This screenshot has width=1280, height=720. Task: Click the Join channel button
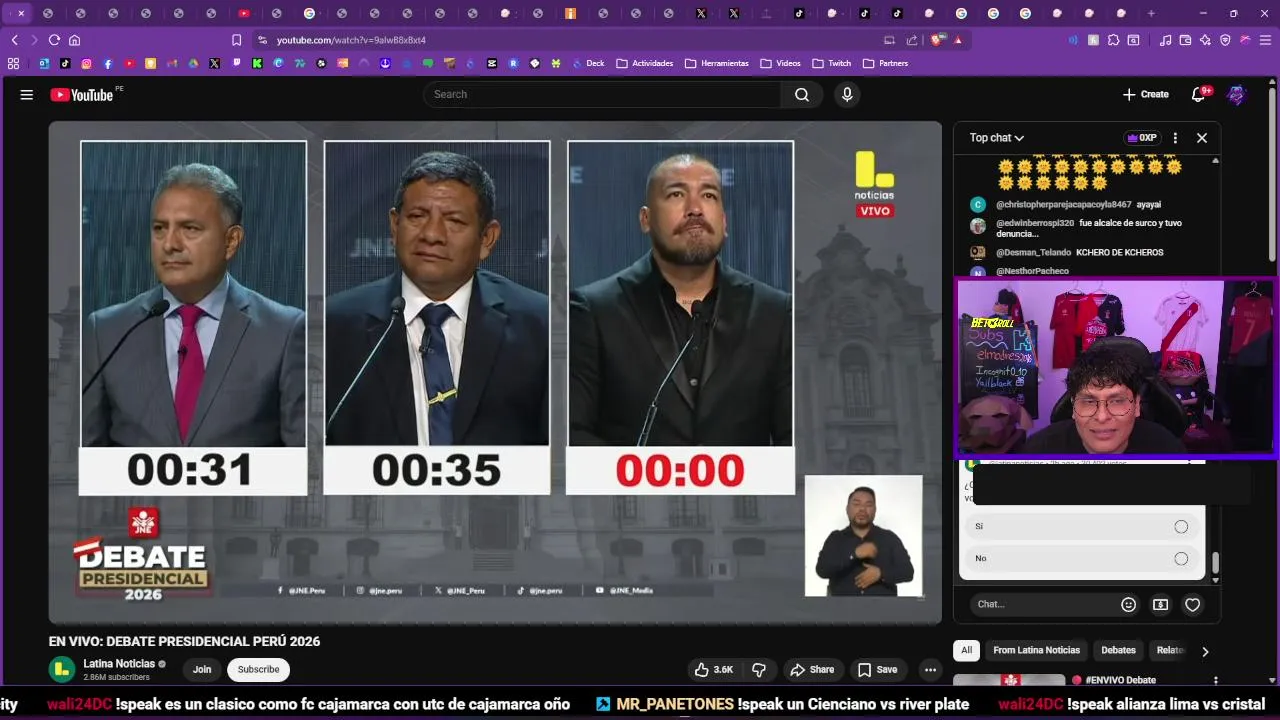point(202,669)
